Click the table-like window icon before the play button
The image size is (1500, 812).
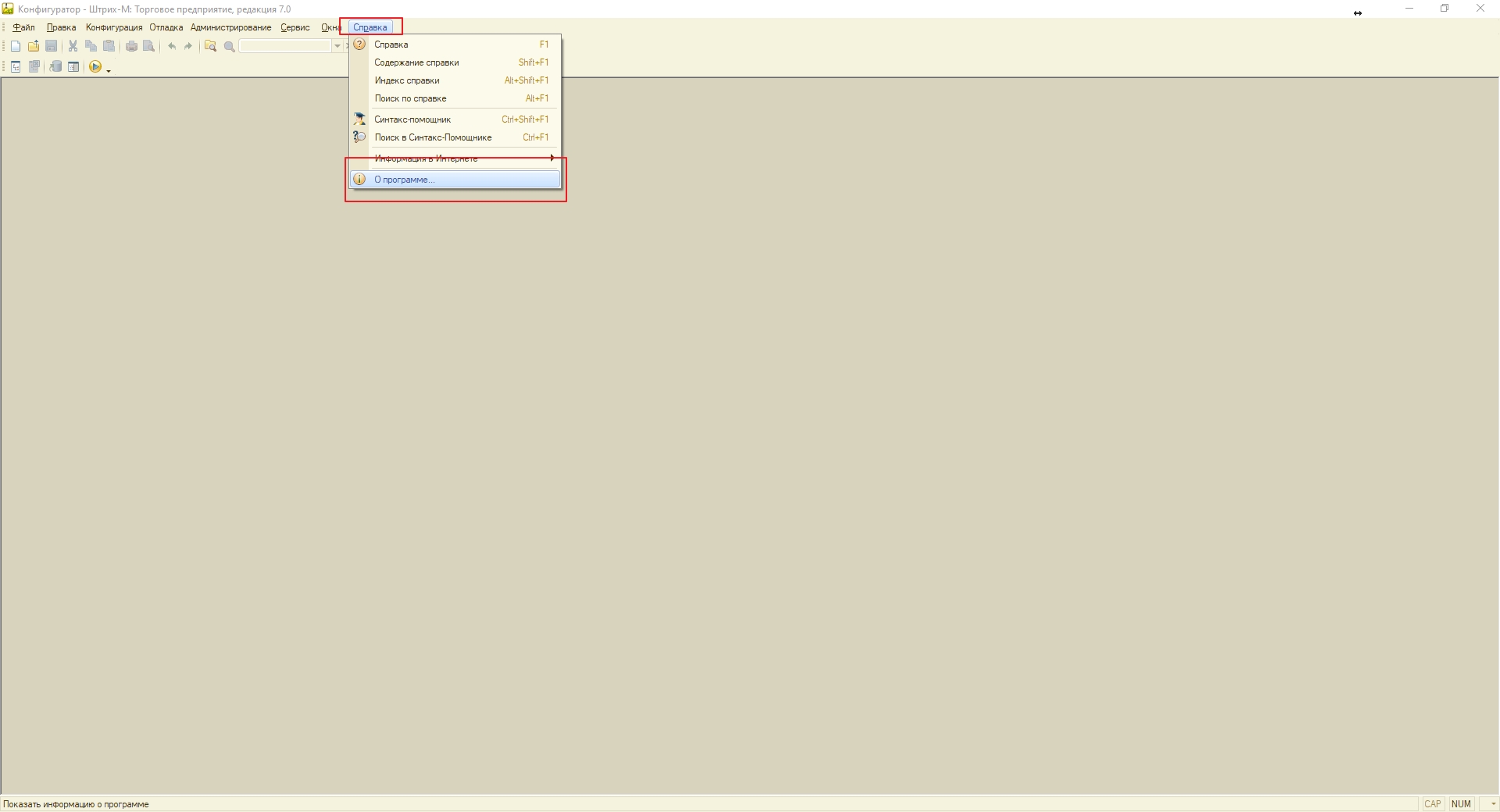(x=73, y=67)
